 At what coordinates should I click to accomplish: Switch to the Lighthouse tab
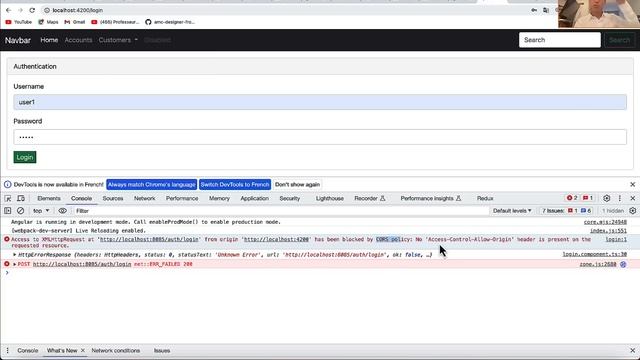[329, 198]
